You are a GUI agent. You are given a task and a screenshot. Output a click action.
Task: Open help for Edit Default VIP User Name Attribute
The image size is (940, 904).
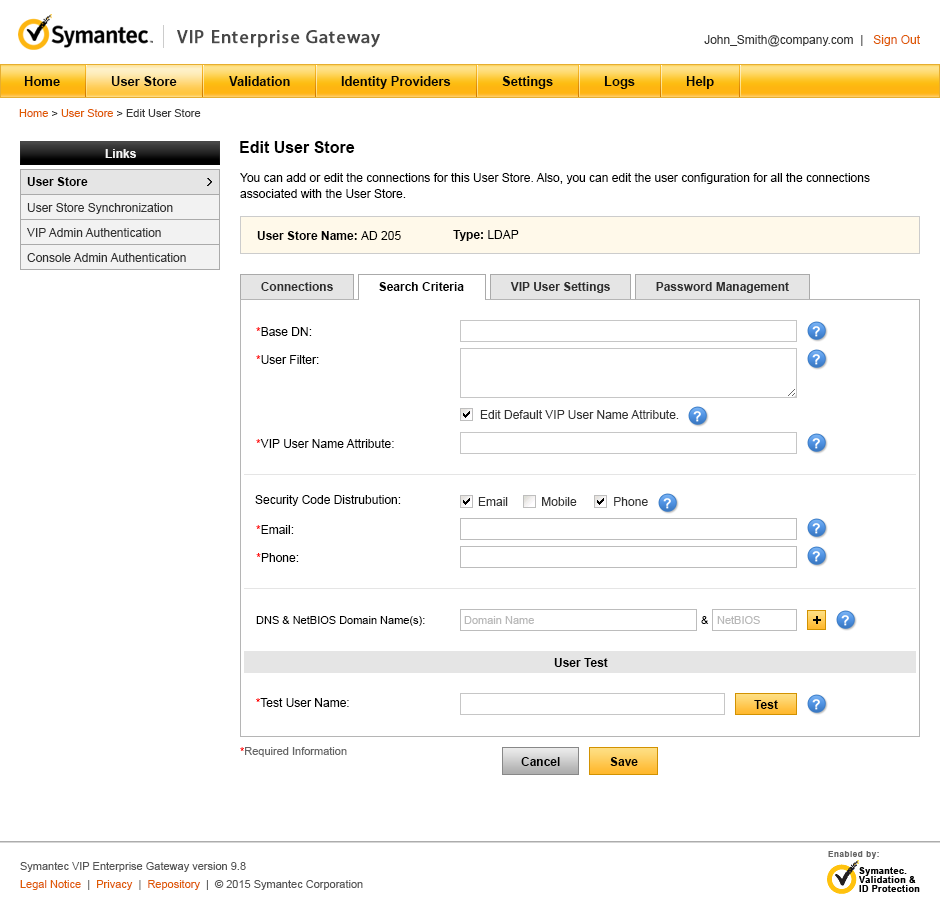(697, 415)
